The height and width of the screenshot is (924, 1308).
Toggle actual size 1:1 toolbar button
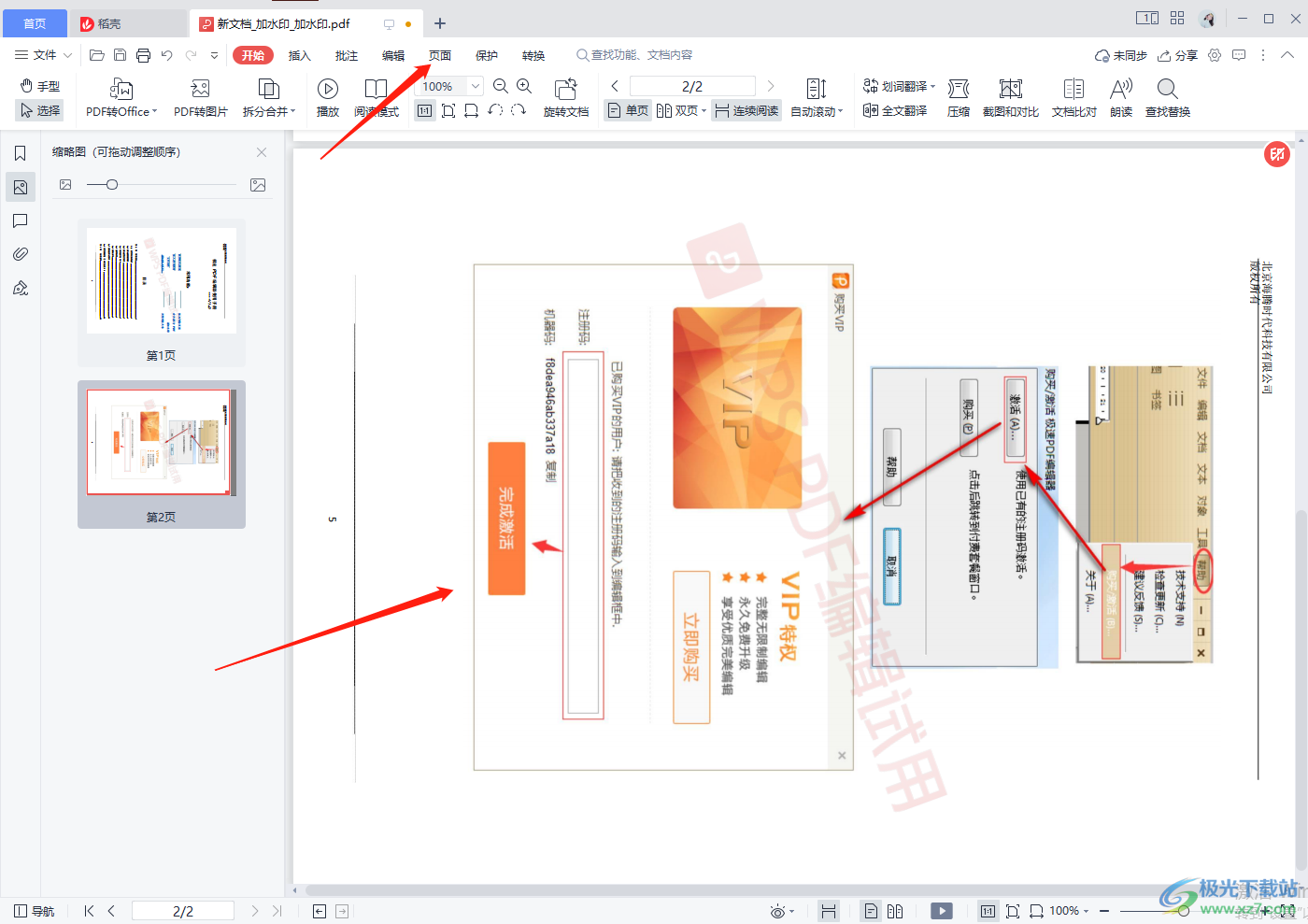point(425,111)
